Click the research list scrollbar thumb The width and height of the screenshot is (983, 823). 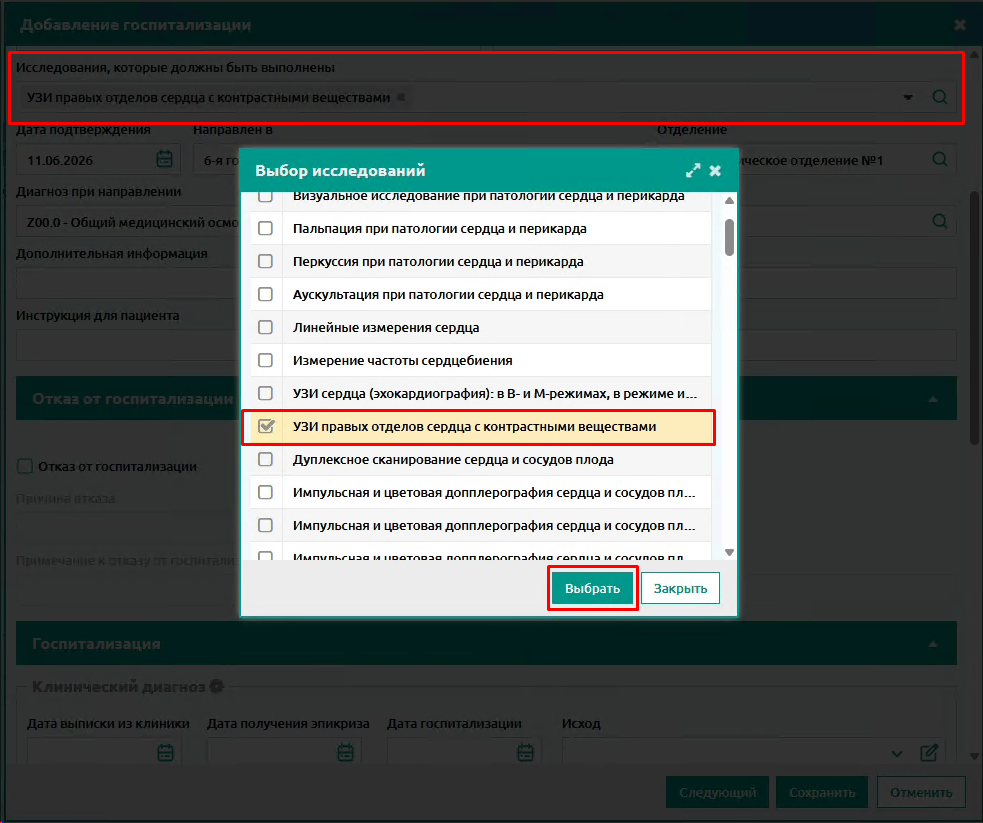click(x=729, y=237)
